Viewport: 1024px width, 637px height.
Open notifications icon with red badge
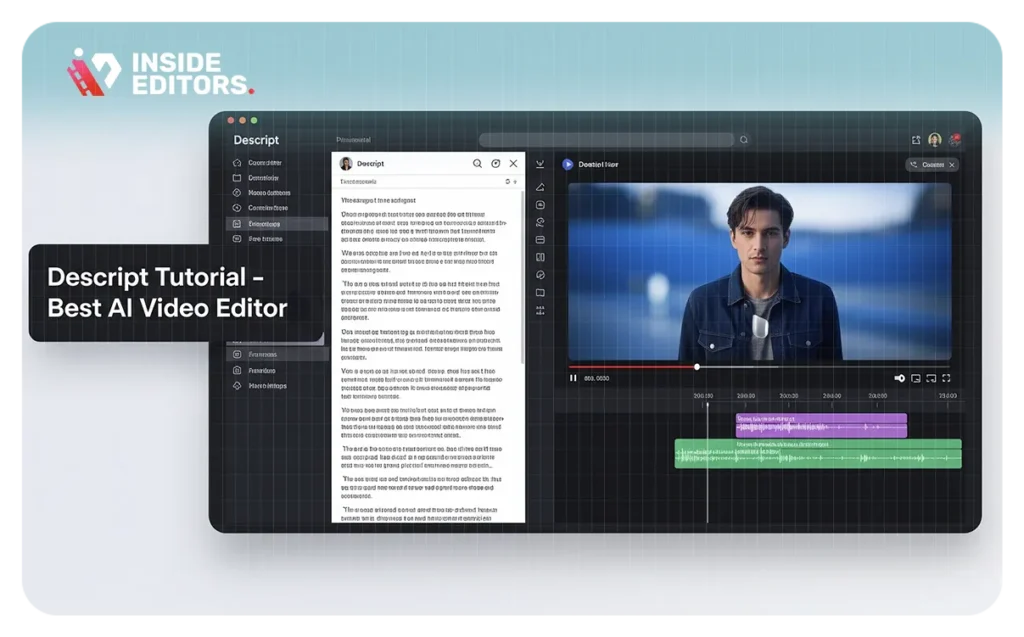(955, 139)
